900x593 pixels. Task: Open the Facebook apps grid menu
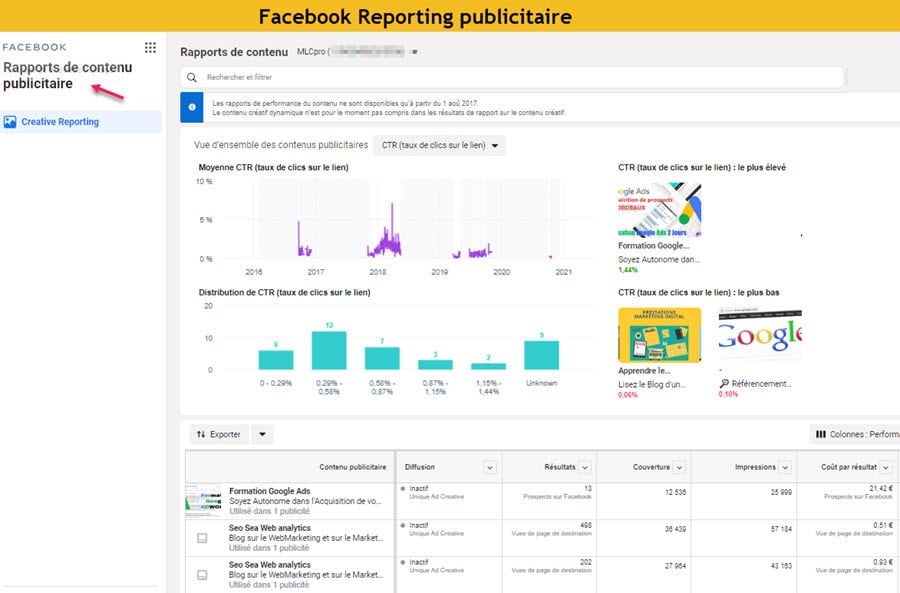coord(150,47)
